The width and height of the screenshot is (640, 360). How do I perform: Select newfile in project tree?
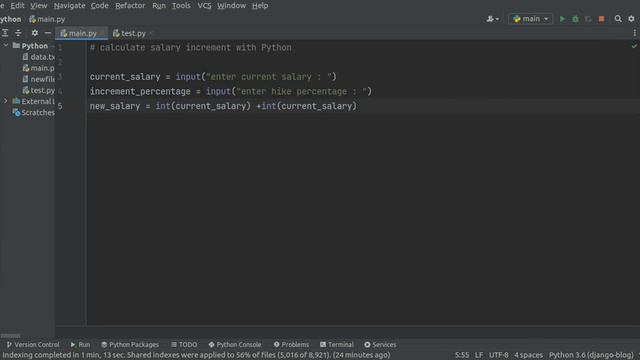point(38,79)
